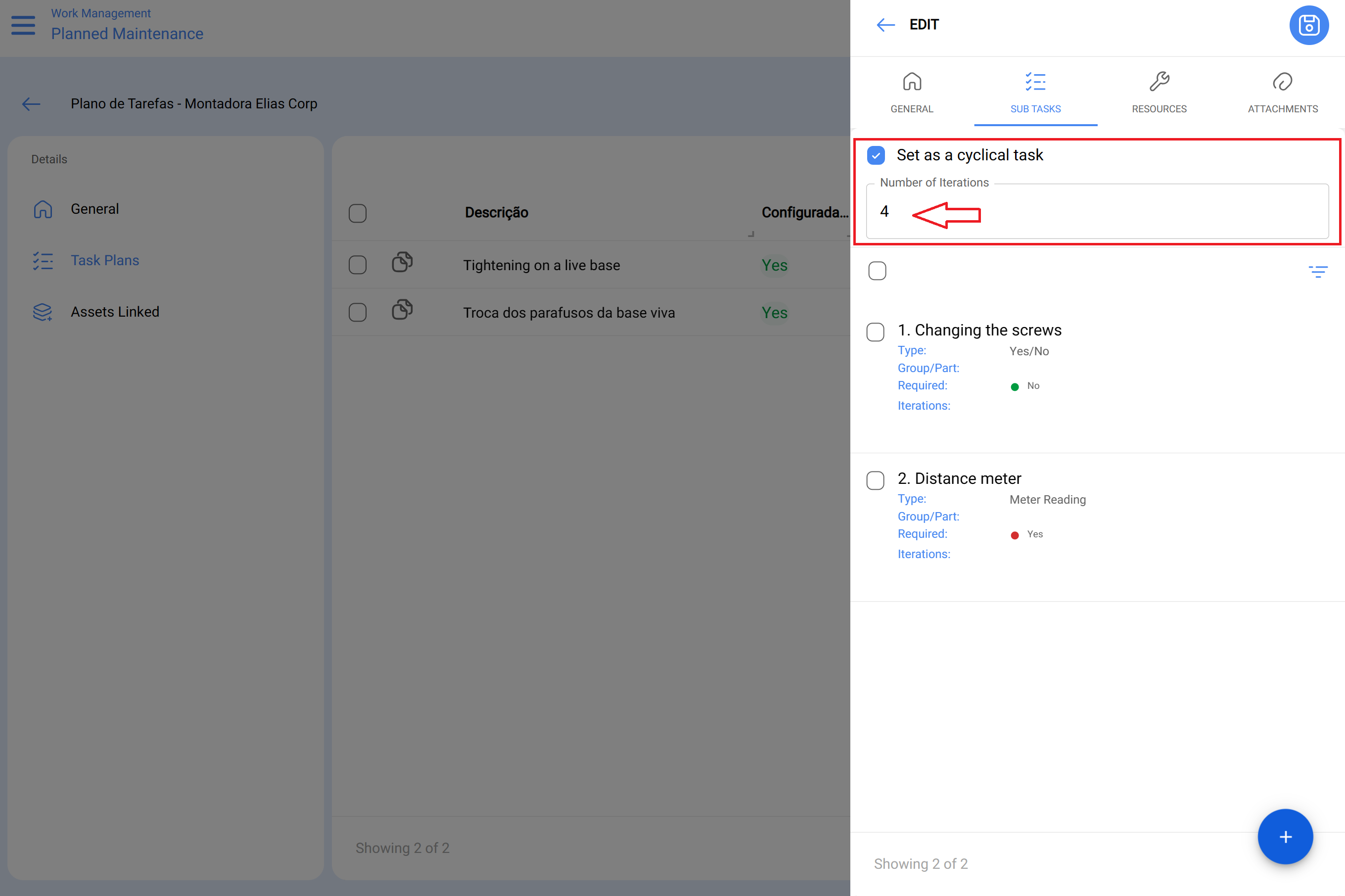Open the General tab in Edit panel
Image resolution: width=1345 pixels, height=896 pixels.
(911, 93)
